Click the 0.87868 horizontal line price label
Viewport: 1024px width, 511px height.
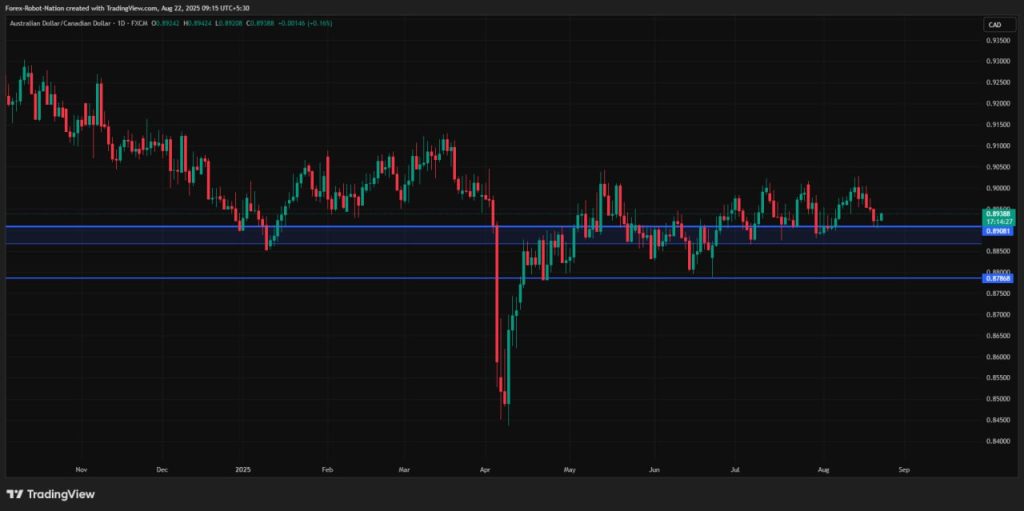click(x=999, y=279)
